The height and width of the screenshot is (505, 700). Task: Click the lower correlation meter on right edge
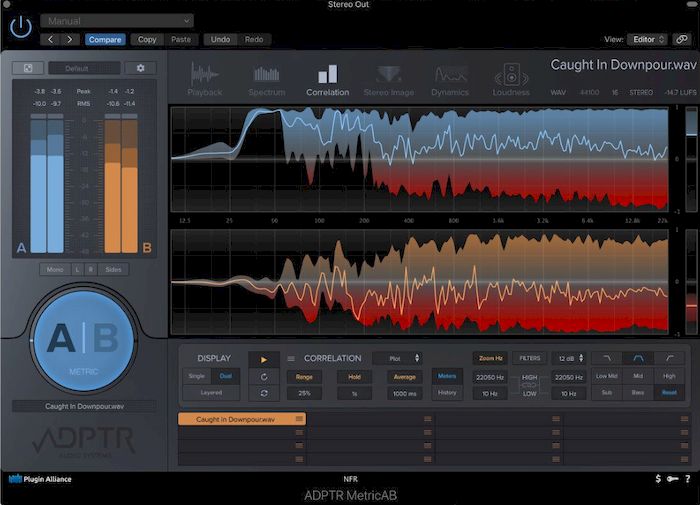click(x=692, y=282)
